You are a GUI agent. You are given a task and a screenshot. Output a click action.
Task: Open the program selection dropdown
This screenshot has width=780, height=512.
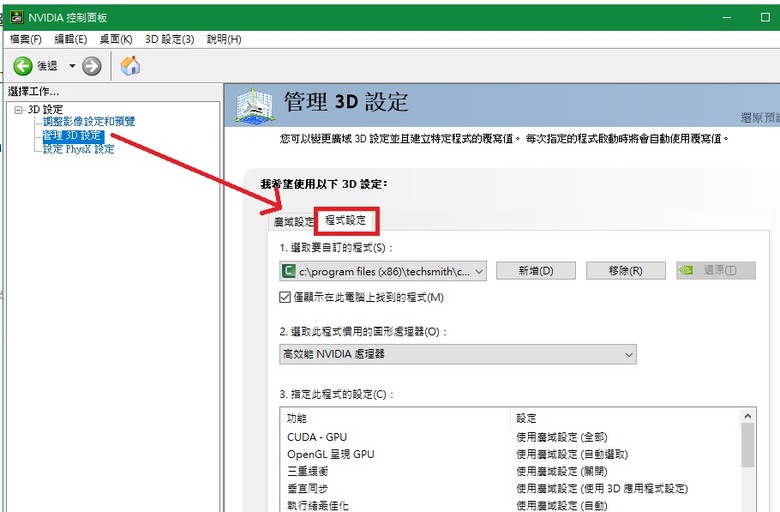tap(383, 272)
